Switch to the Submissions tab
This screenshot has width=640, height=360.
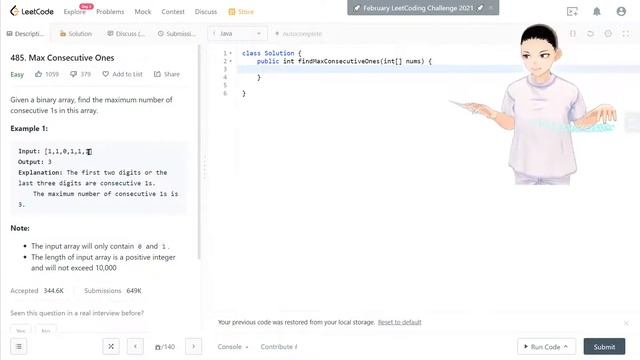coord(177,33)
